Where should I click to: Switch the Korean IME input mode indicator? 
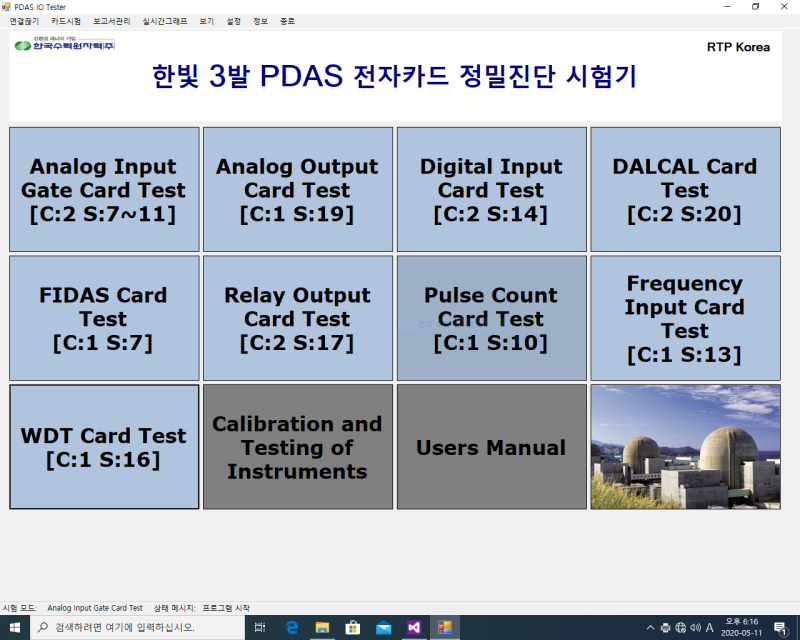click(709, 629)
